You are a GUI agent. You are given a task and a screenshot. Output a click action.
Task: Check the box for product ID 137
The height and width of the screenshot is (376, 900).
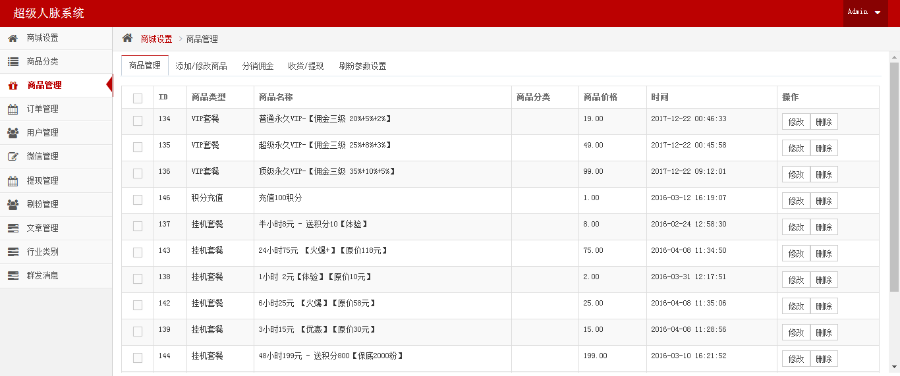click(x=138, y=226)
